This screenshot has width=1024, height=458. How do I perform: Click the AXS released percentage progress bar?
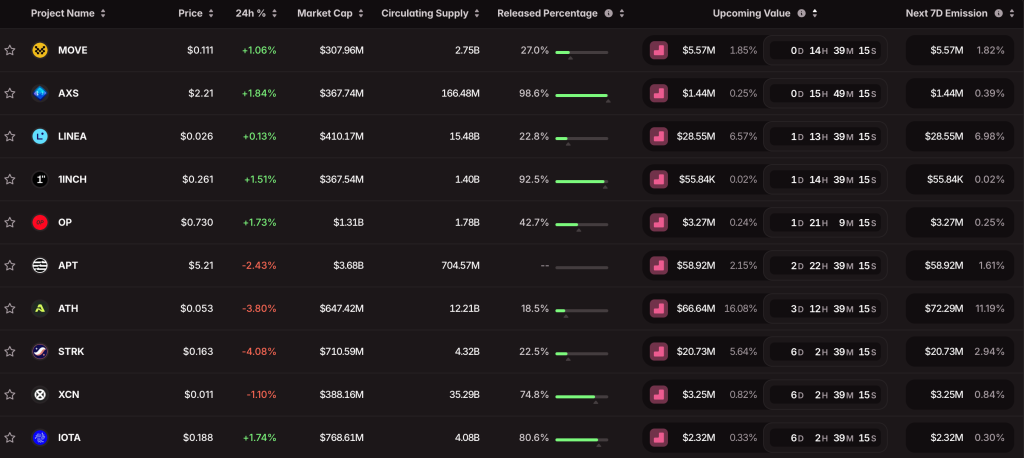tap(581, 95)
